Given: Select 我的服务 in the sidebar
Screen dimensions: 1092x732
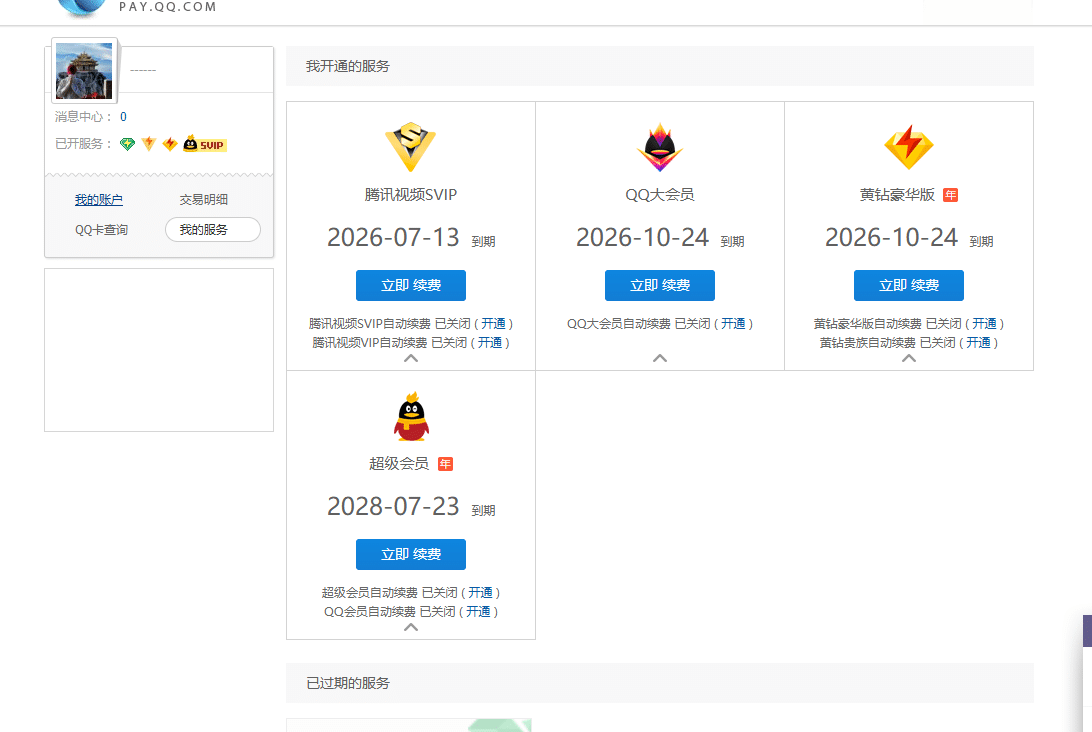Looking at the screenshot, I should (213, 230).
